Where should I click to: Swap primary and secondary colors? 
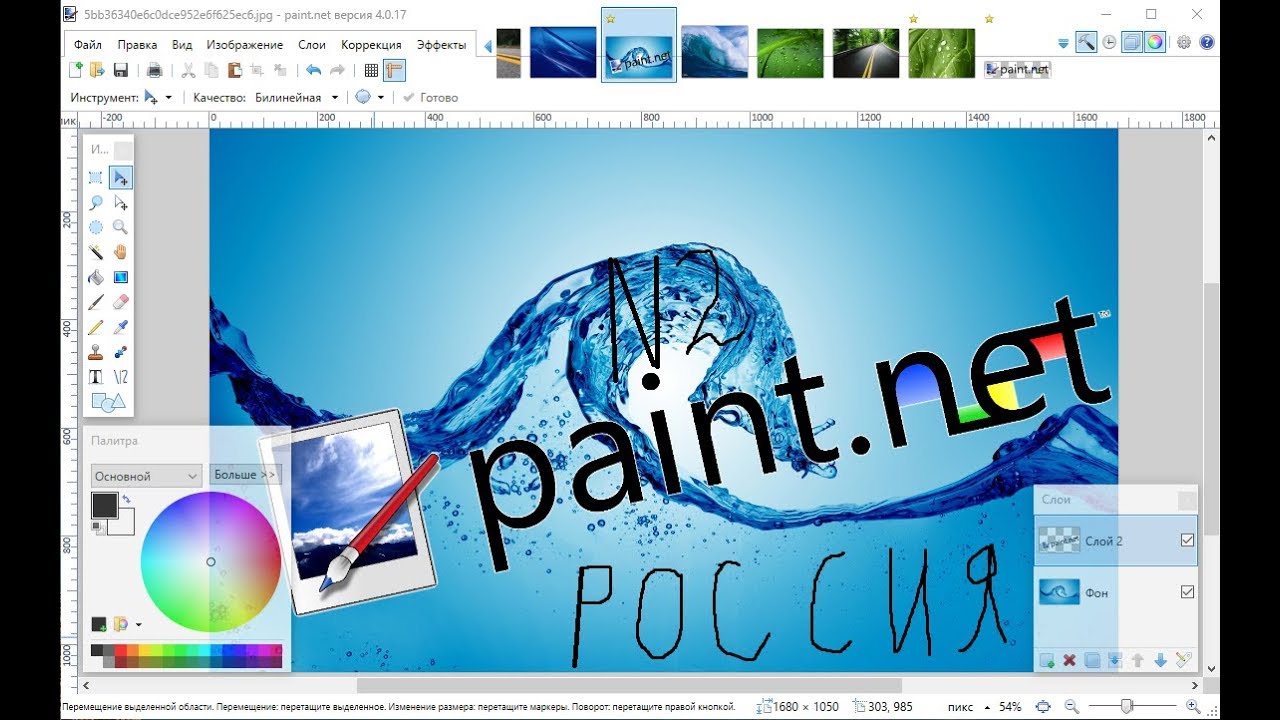coord(127,498)
